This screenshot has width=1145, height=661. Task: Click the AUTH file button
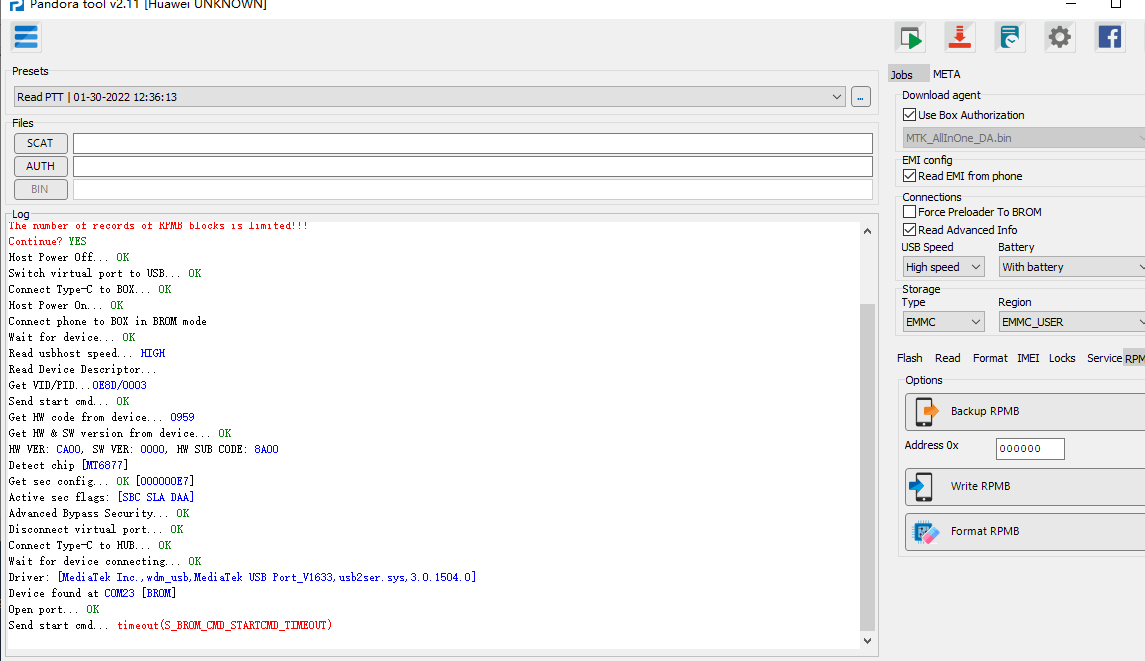click(x=41, y=167)
